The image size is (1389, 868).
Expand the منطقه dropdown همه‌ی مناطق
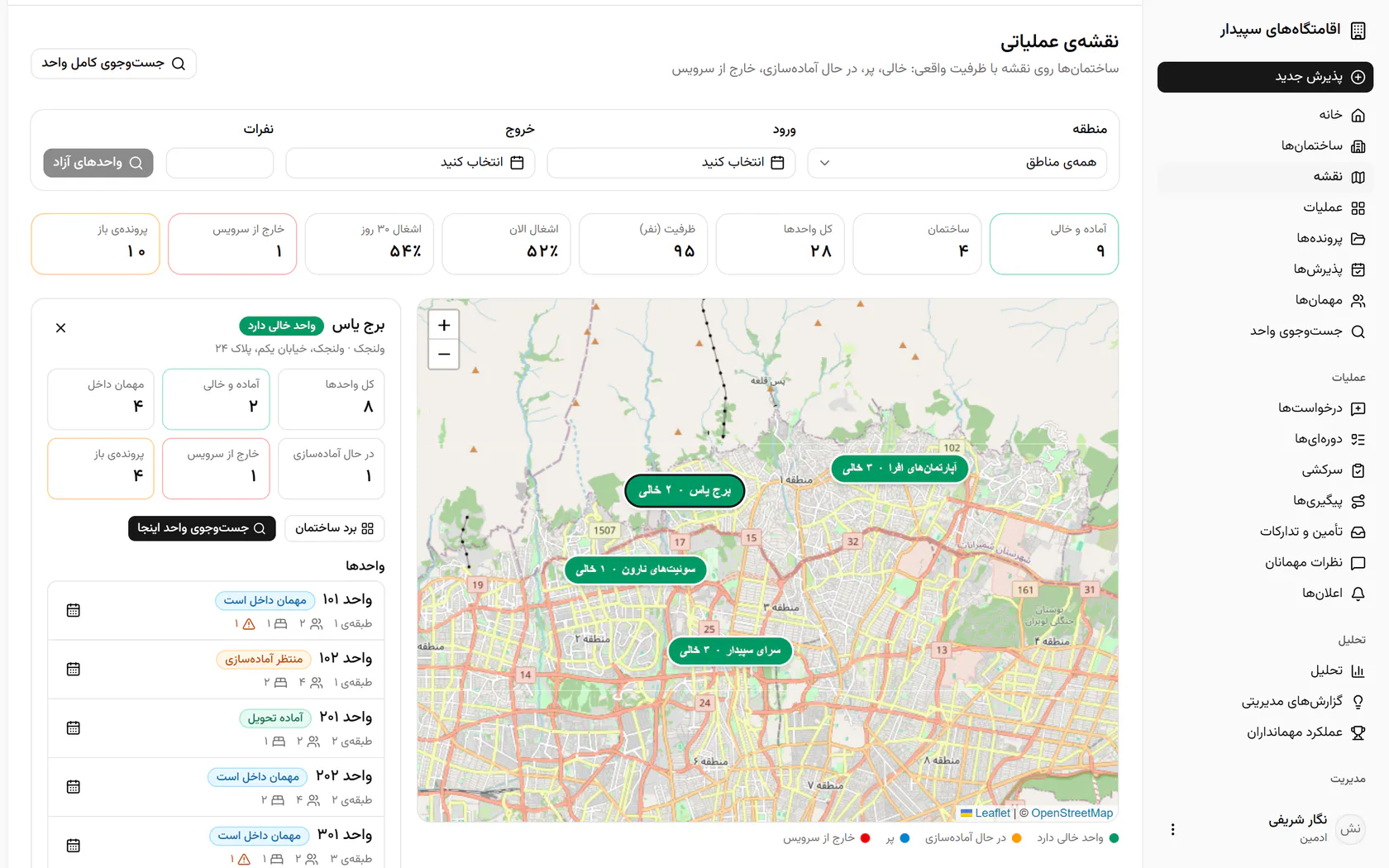[957, 163]
